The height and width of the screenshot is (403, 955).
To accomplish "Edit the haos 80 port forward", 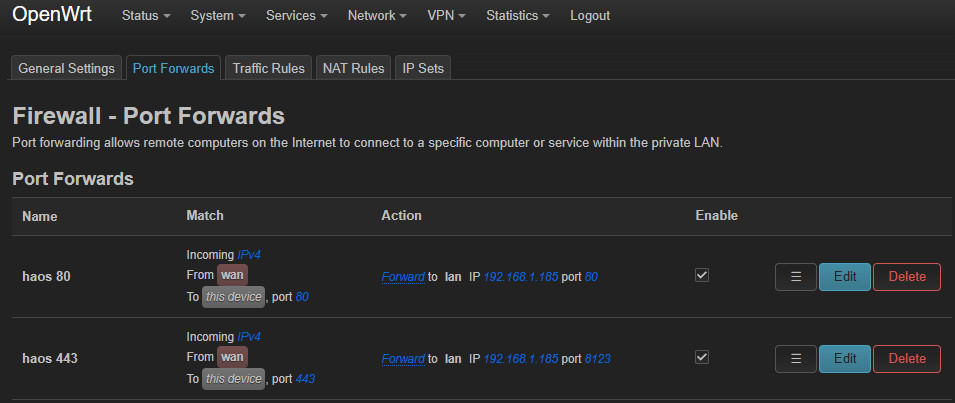I will click(845, 277).
